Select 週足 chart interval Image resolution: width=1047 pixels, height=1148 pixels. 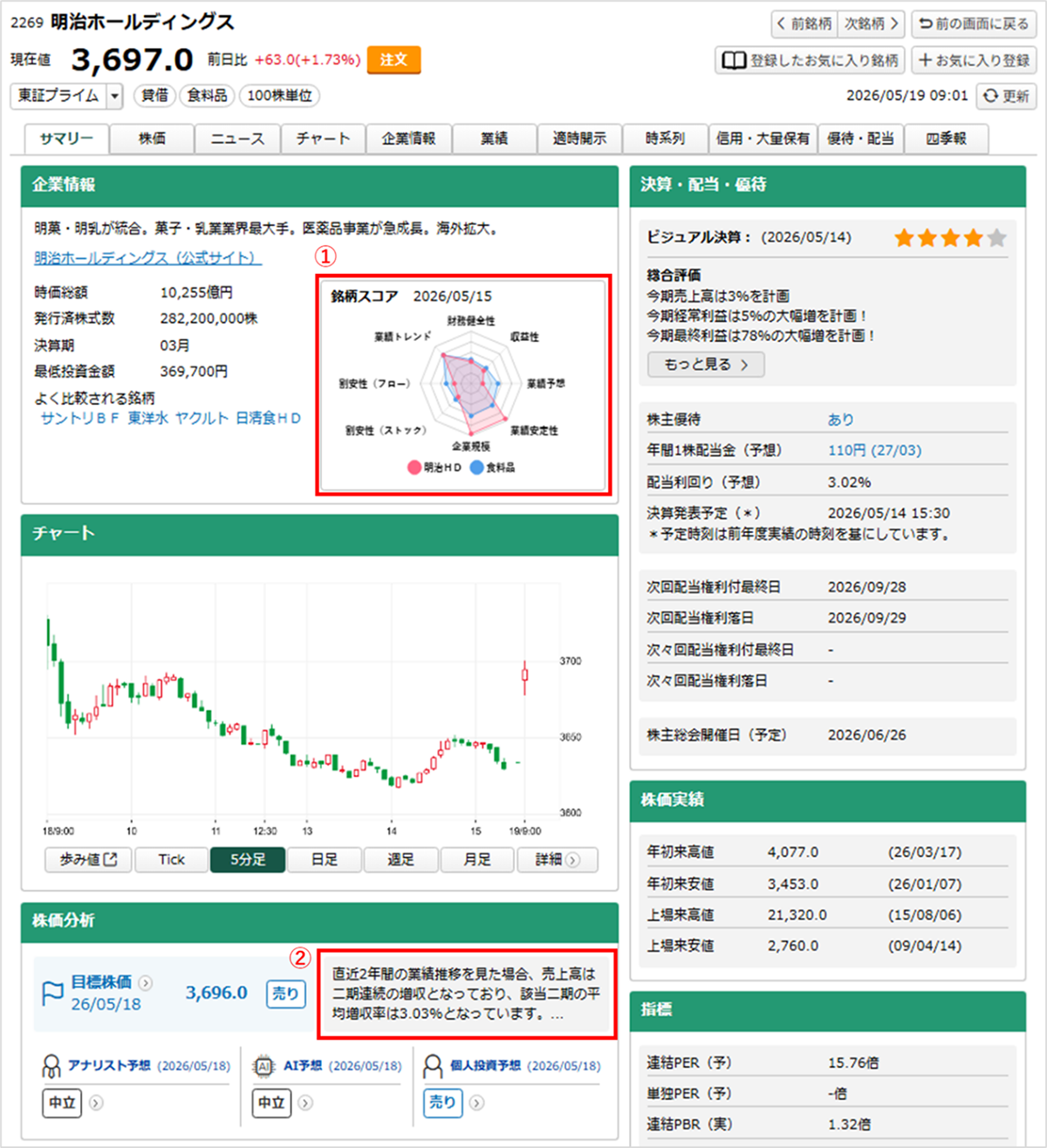pyautogui.click(x=401, y=860)
